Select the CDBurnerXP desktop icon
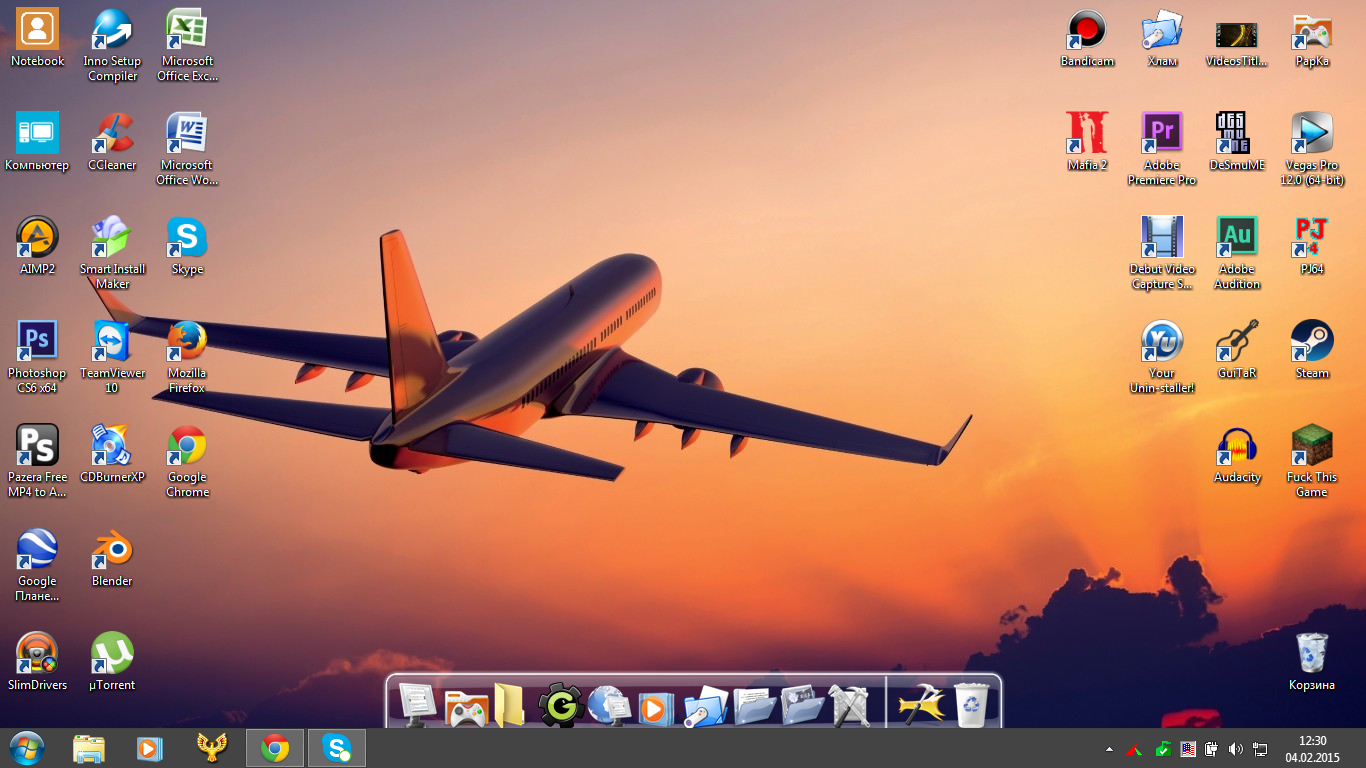Image resolution: width=1366 pixels, height=768 pixels. coord(112,454)
